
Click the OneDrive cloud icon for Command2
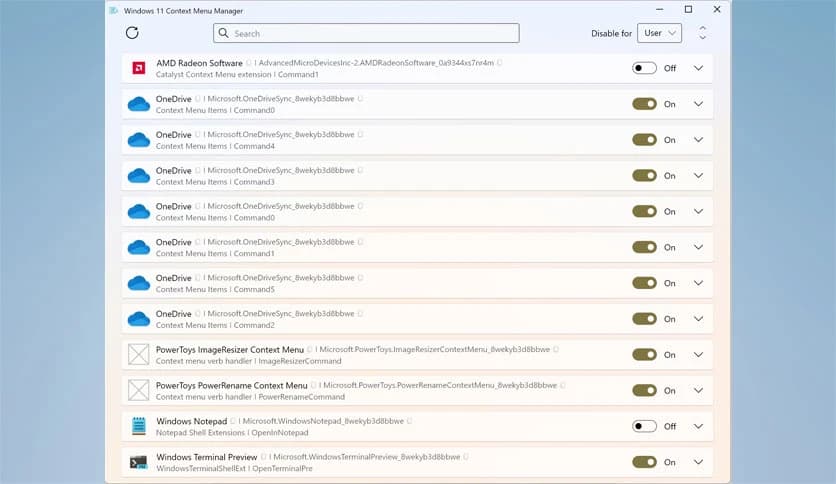tap(139, 319)
